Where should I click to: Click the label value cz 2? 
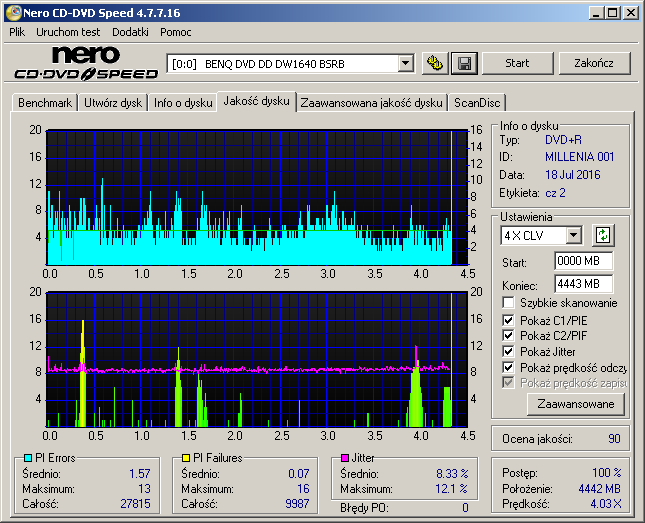coord(555,193)
